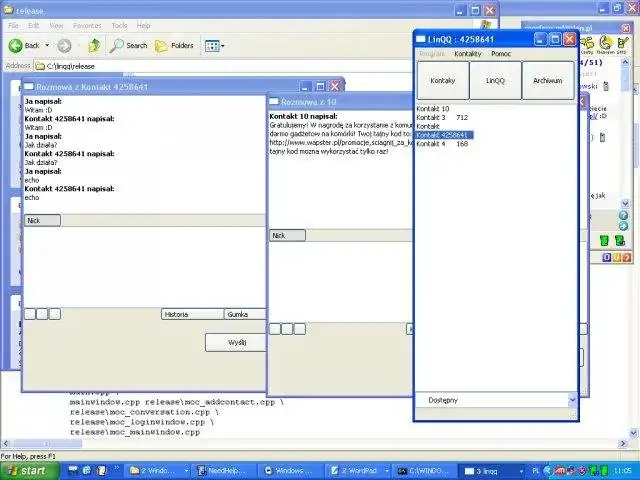This screenshot has height=480, width=640.
Task: Click the SMS icon in background messenger toolbar
Action: (x=622, y=45)
